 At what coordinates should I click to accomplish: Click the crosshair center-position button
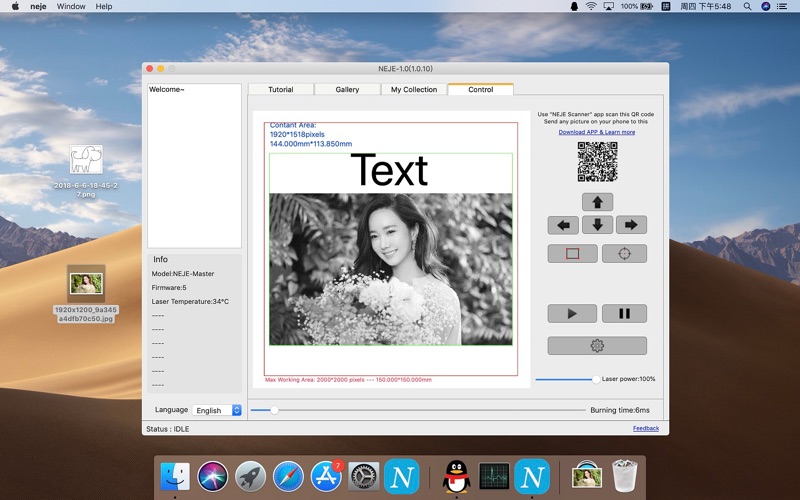[x=624, y=254]
